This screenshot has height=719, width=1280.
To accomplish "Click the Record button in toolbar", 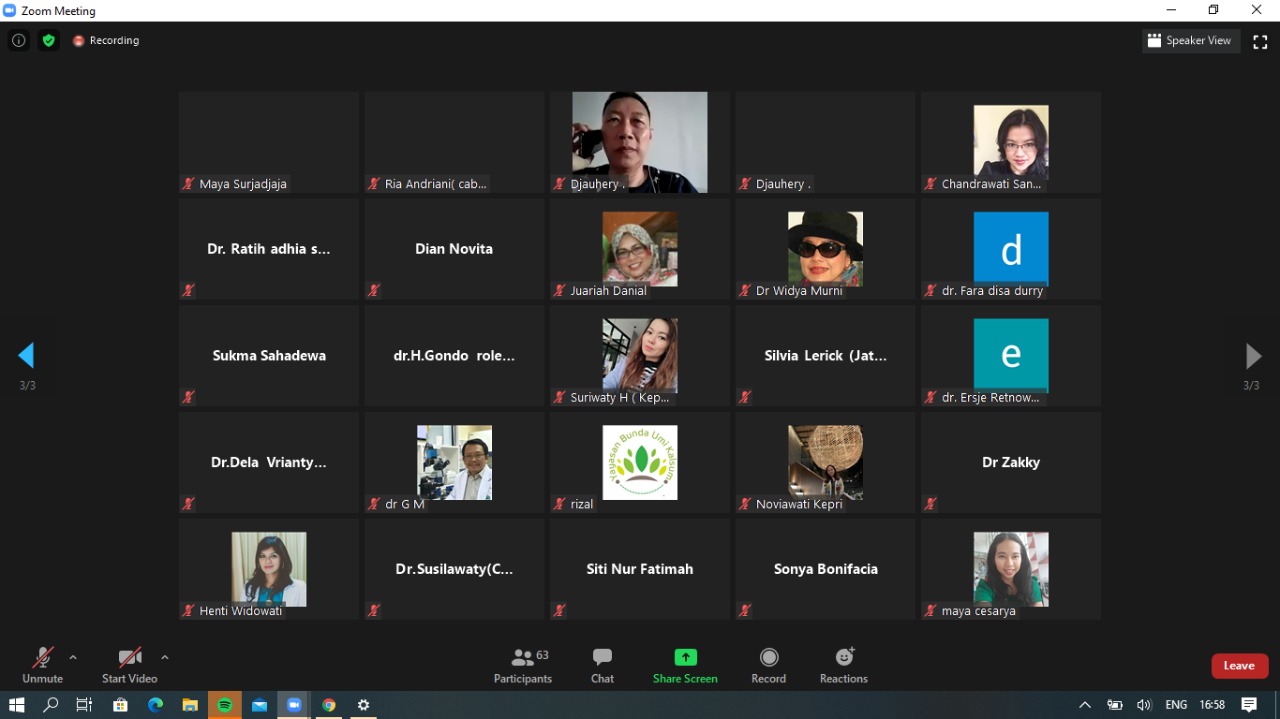I will 768,665.
